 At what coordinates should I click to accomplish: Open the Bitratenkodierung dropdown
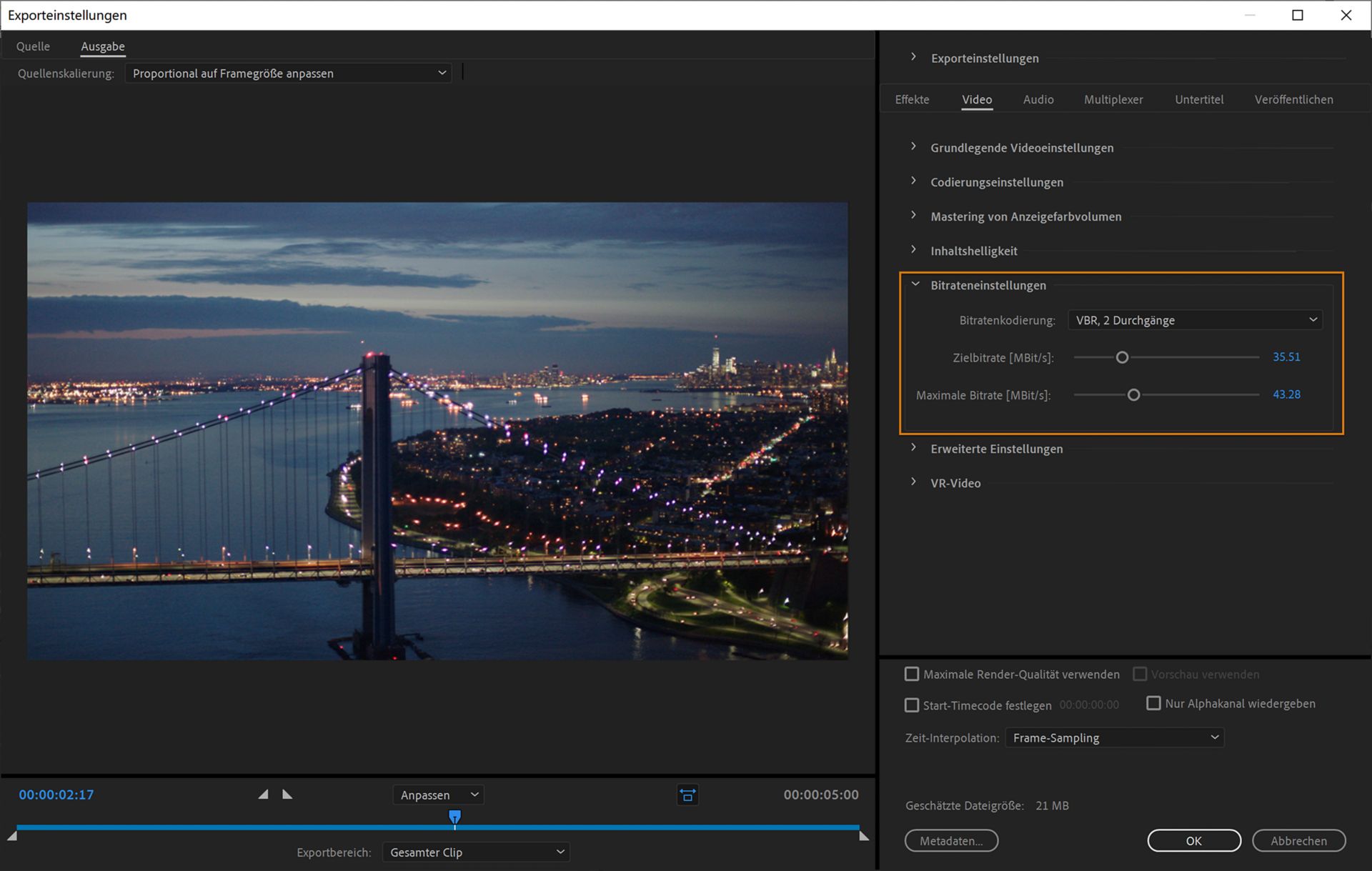[x=1195, y=320]
